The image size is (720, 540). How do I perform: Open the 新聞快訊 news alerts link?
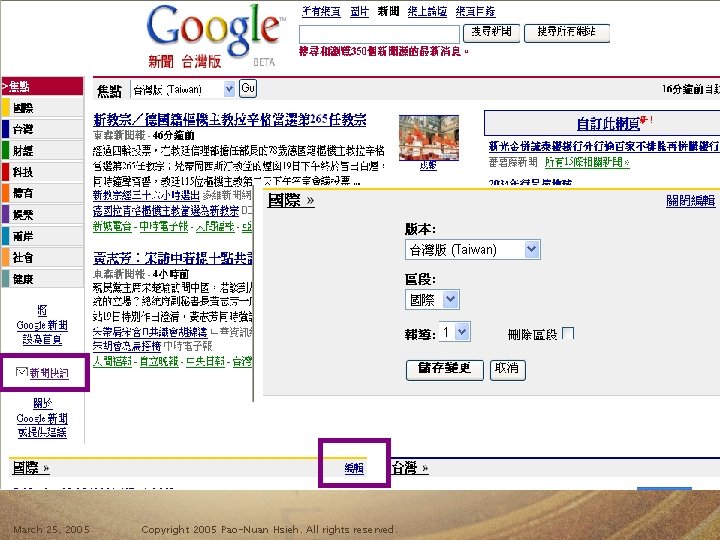coord(49,373)
